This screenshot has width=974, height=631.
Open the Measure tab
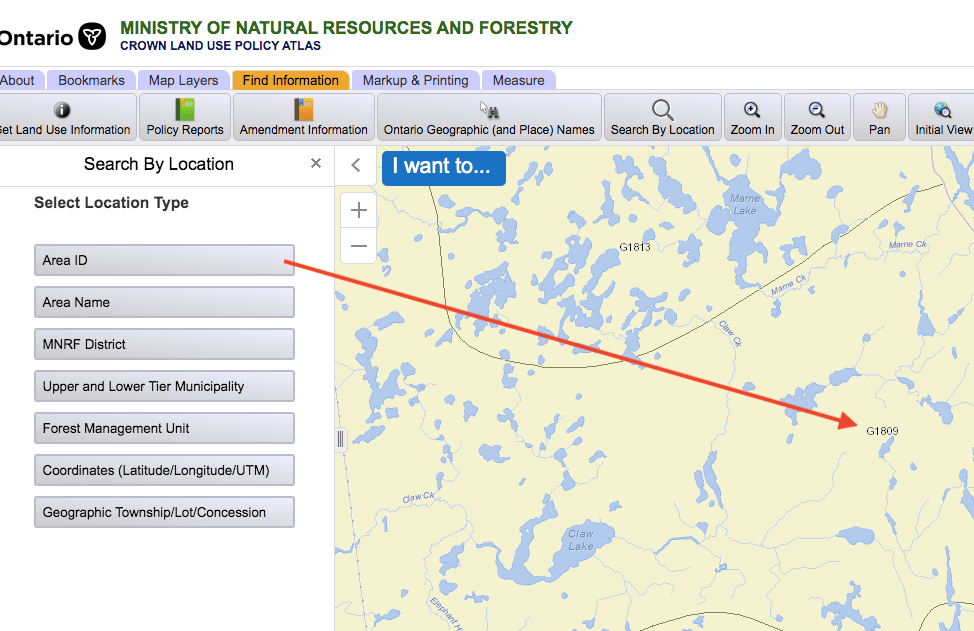[x=518, y=80]
